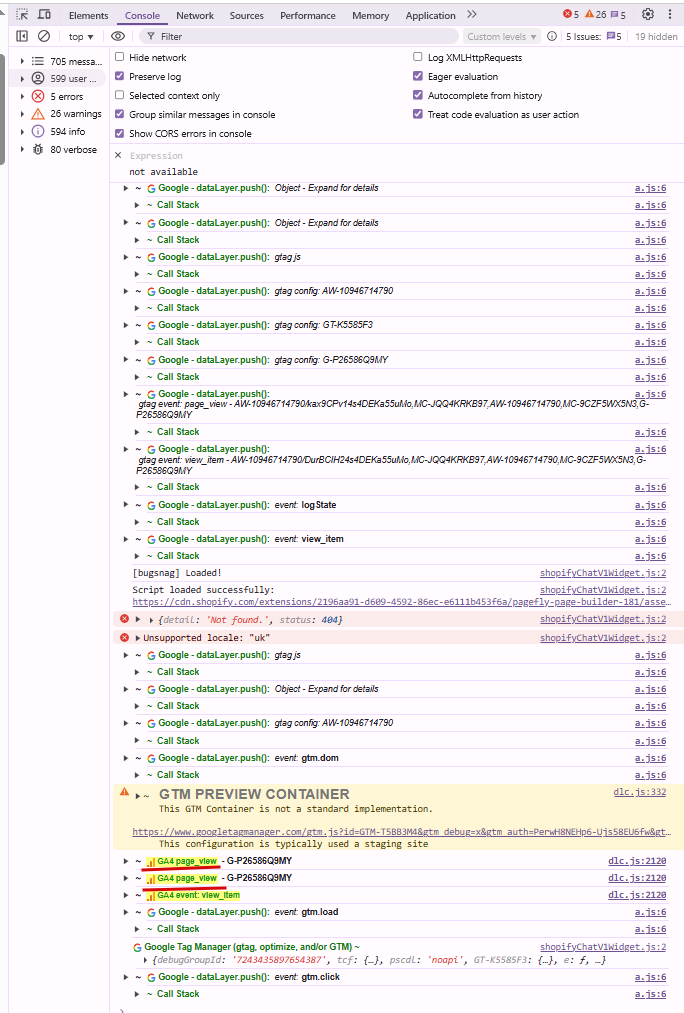Screen dimensions: 684x1013
Task: Click Google icon on Google Tag Manager row
Action: [137, 947]
